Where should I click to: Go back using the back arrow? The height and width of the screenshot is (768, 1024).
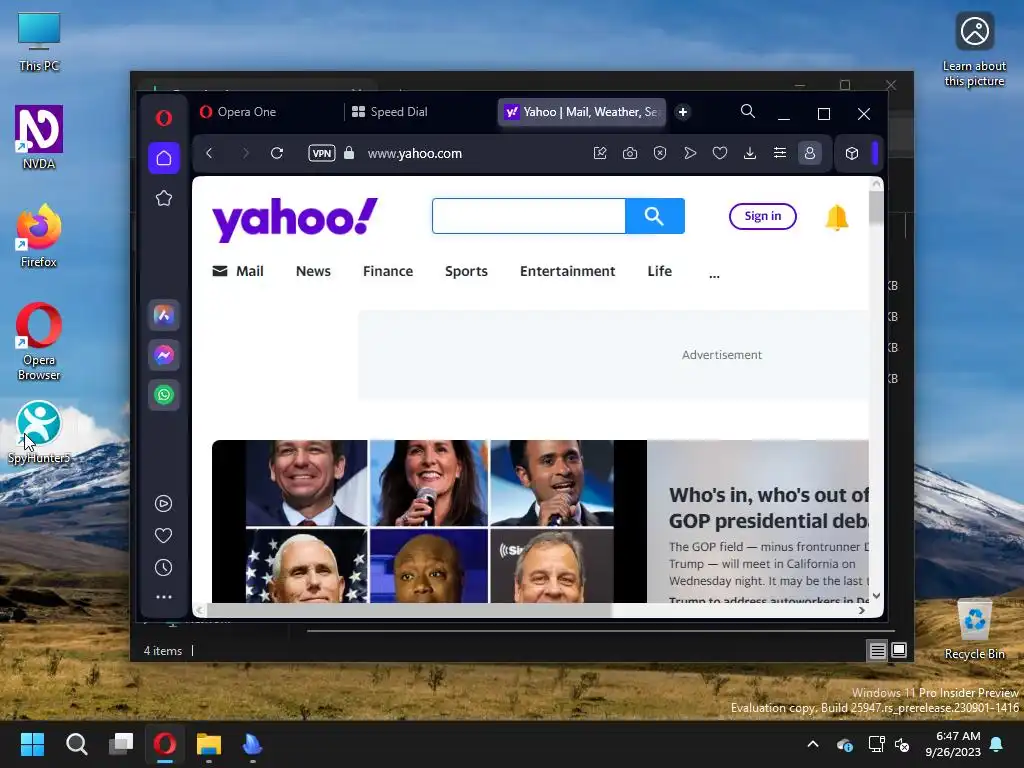pos(209,153)
